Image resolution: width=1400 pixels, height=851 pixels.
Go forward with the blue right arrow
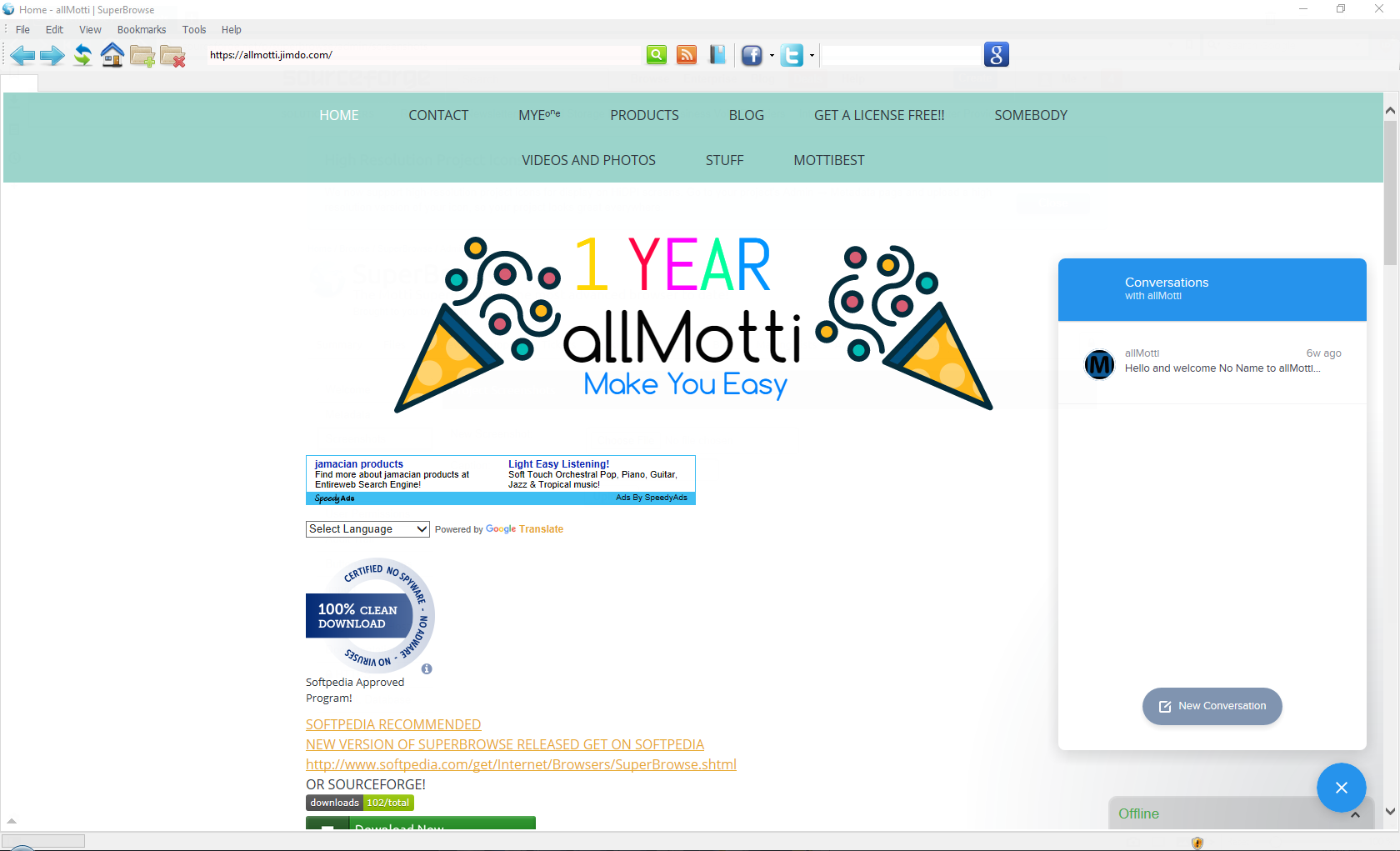coord(52,56)
